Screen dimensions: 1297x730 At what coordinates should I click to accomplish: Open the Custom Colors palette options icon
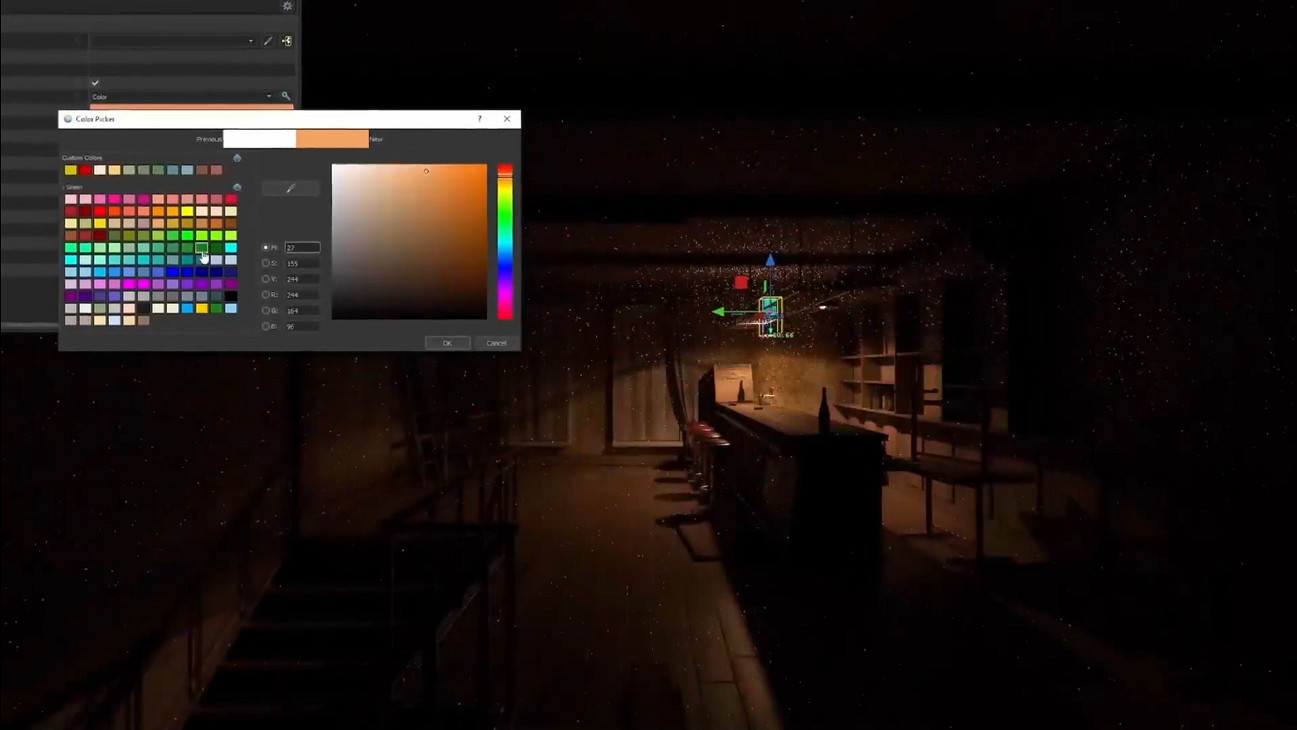[237, 158]
